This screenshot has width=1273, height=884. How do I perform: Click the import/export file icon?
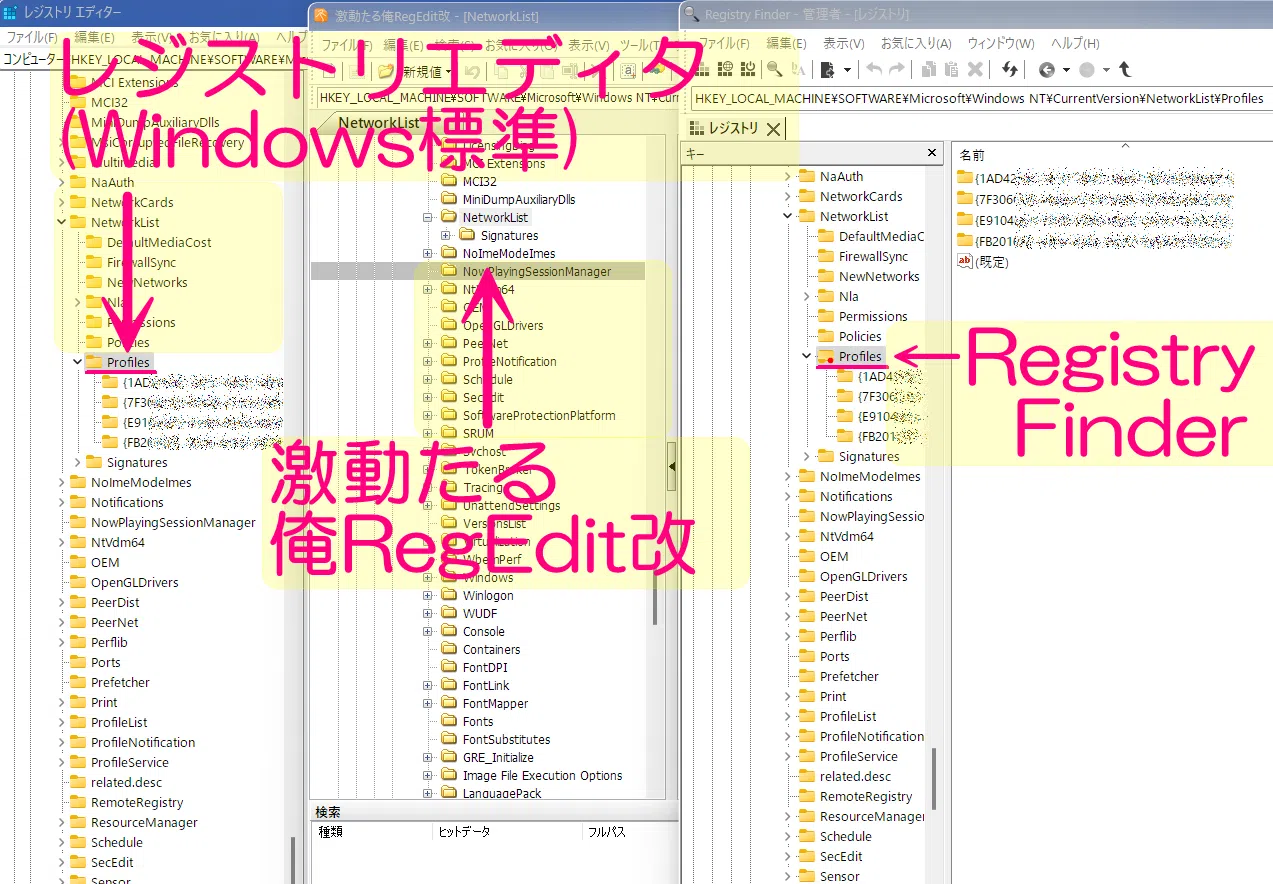[x=827, y=69]
